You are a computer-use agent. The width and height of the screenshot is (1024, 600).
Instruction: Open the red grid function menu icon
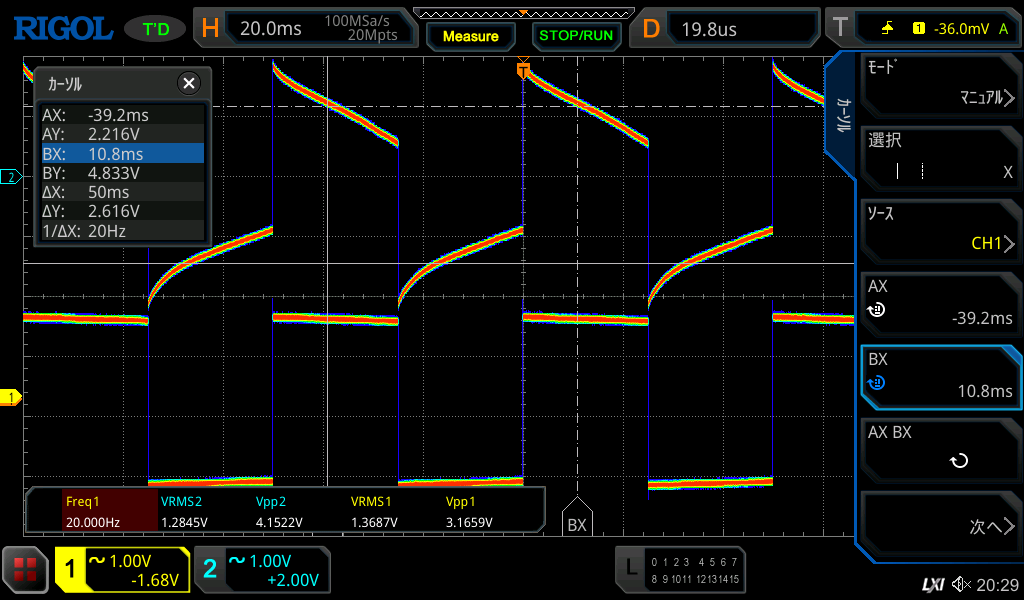[25, 570]
